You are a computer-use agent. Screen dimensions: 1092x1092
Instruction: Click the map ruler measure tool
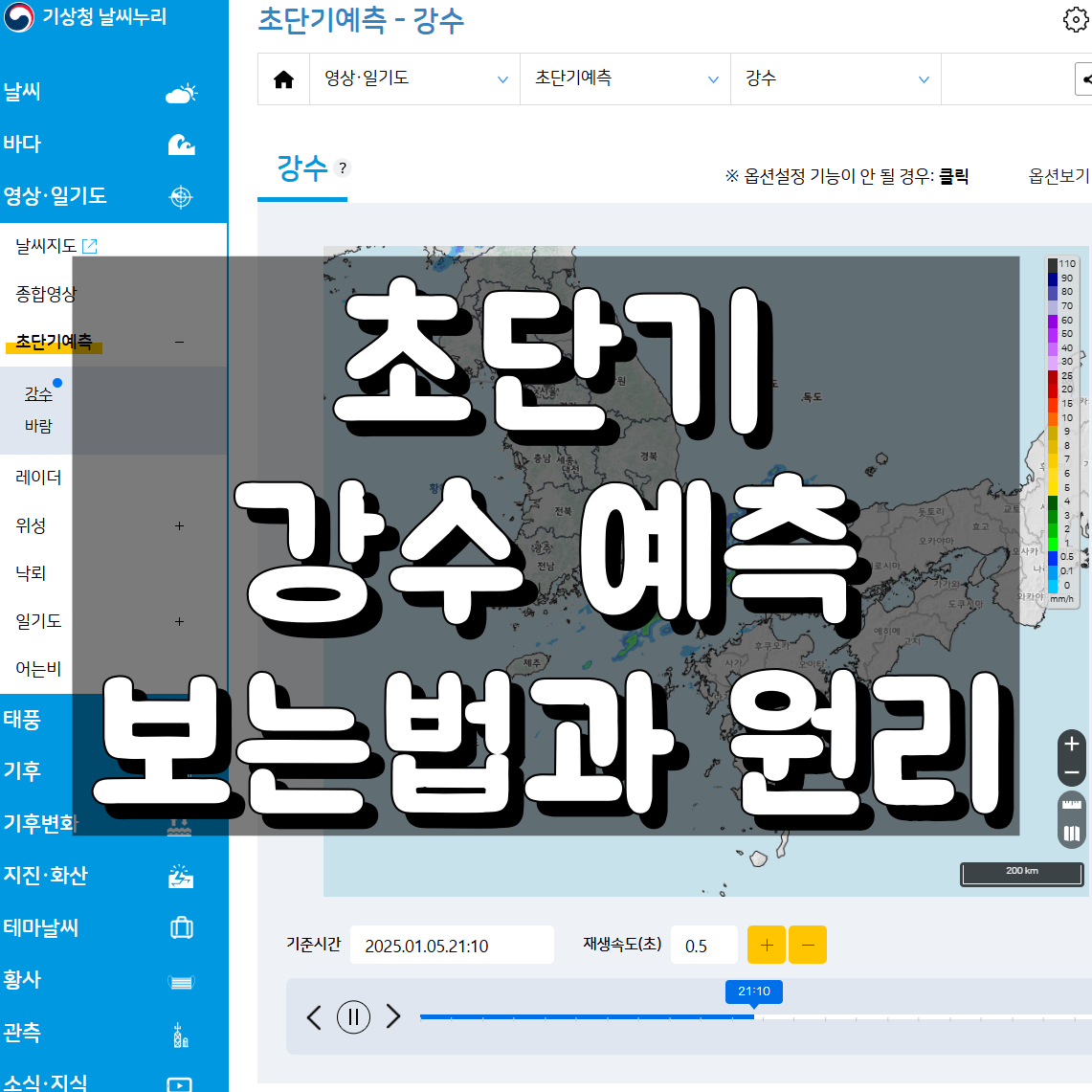coord(1072,805)
